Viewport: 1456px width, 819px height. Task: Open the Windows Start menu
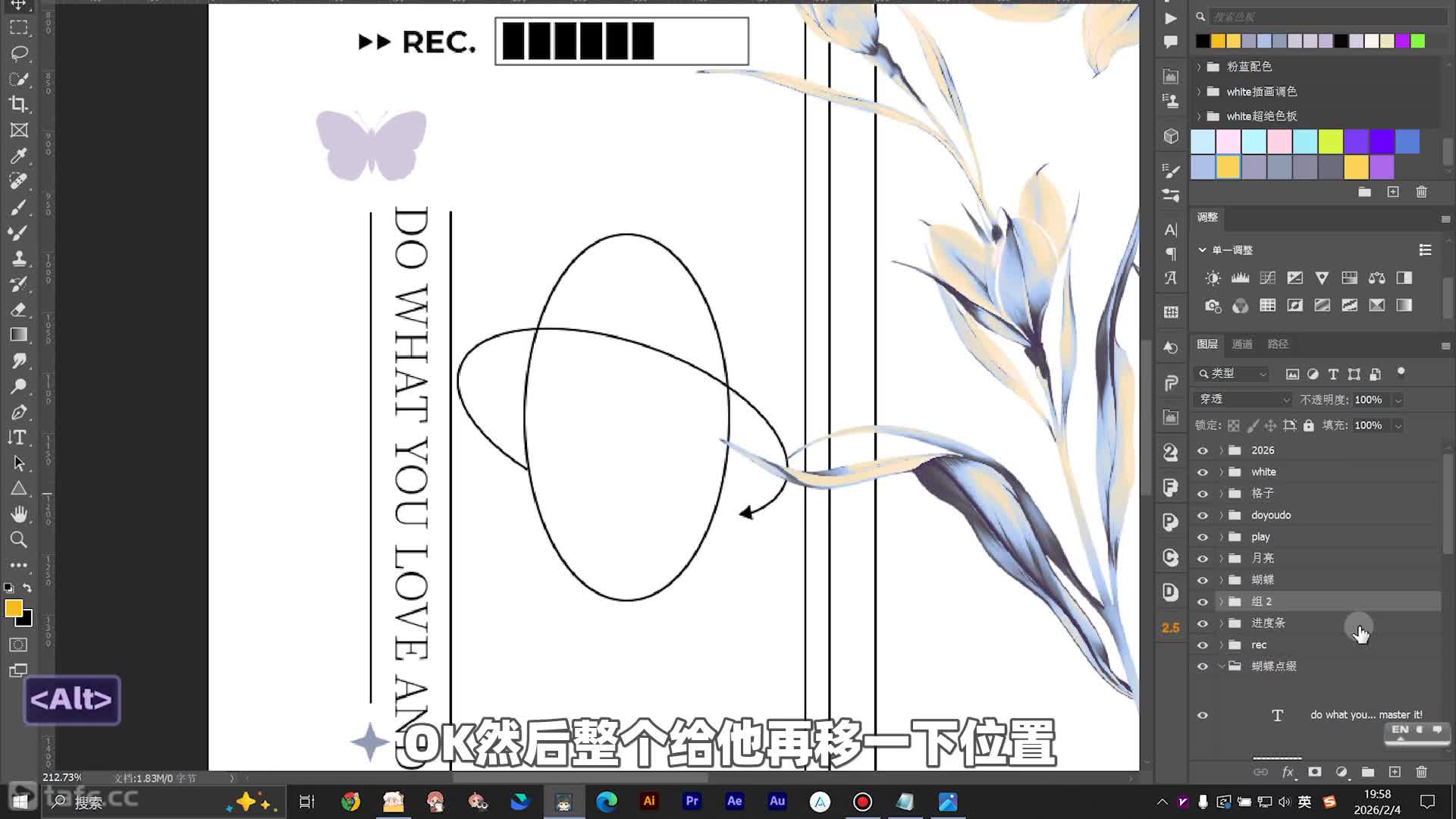20,802
